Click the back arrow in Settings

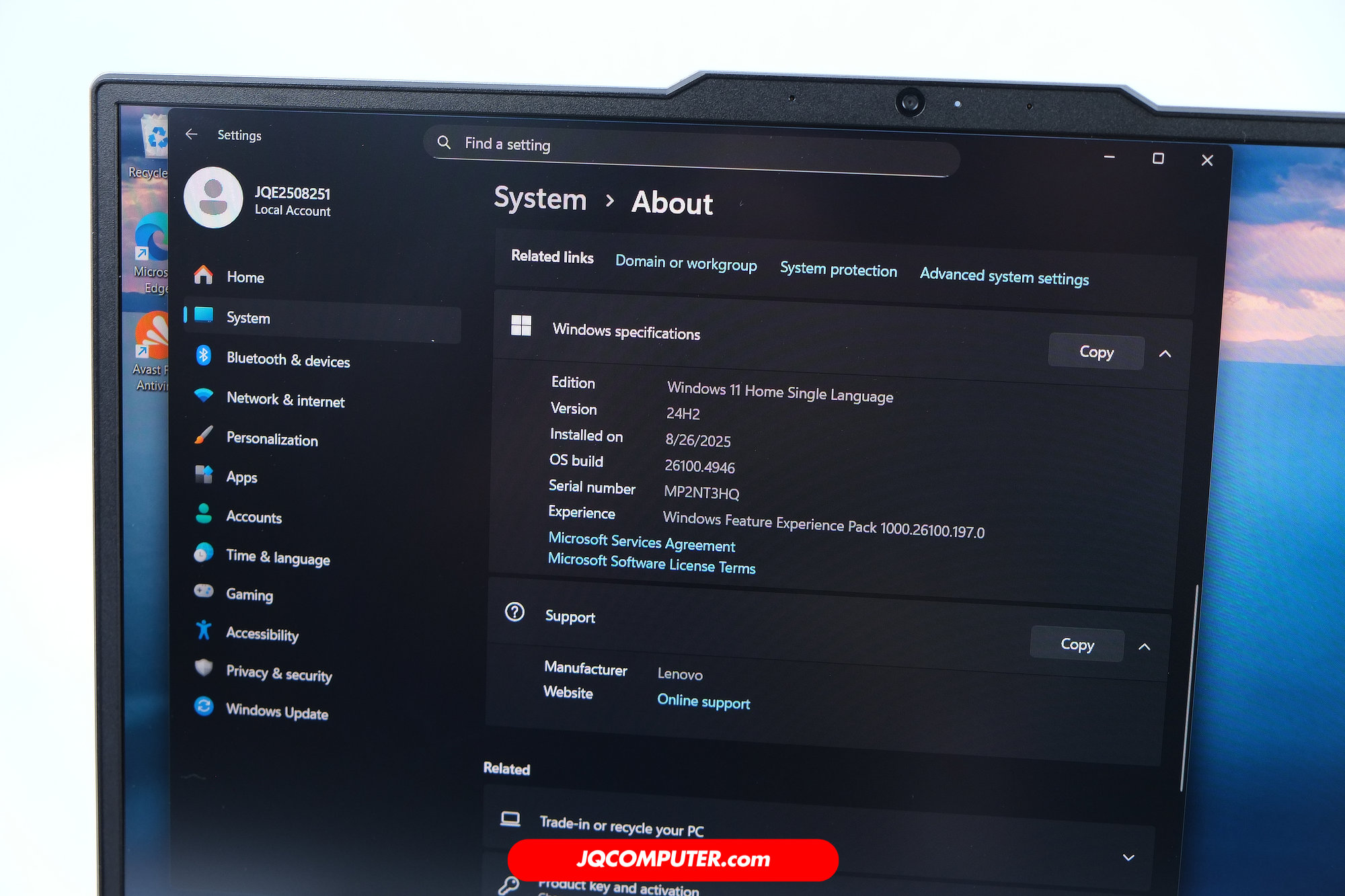click(x=192, y=134)
